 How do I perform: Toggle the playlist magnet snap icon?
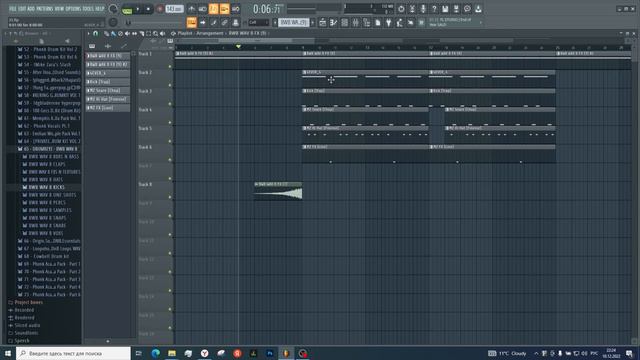pos(96,33)
